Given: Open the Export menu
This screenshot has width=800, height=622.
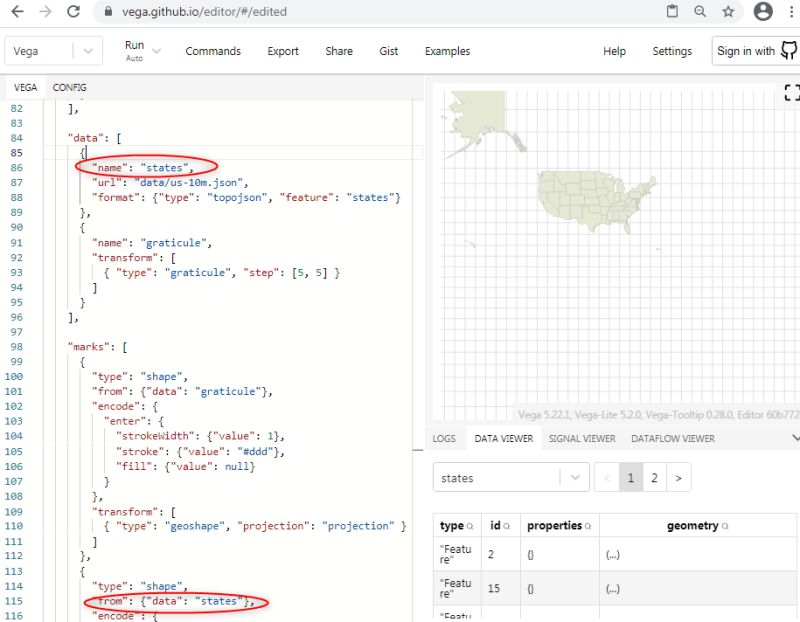Looking at the screenshot, I should click(283, 51).
